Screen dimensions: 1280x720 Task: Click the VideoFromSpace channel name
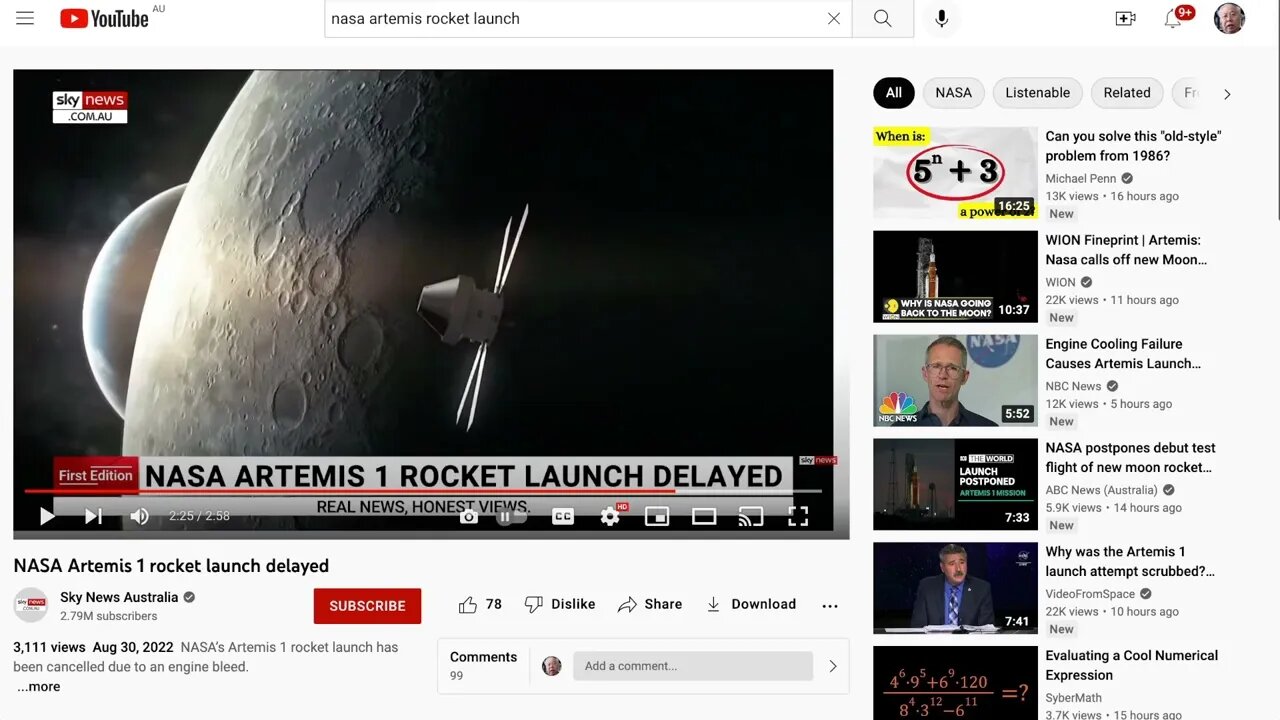point(1089,594)
